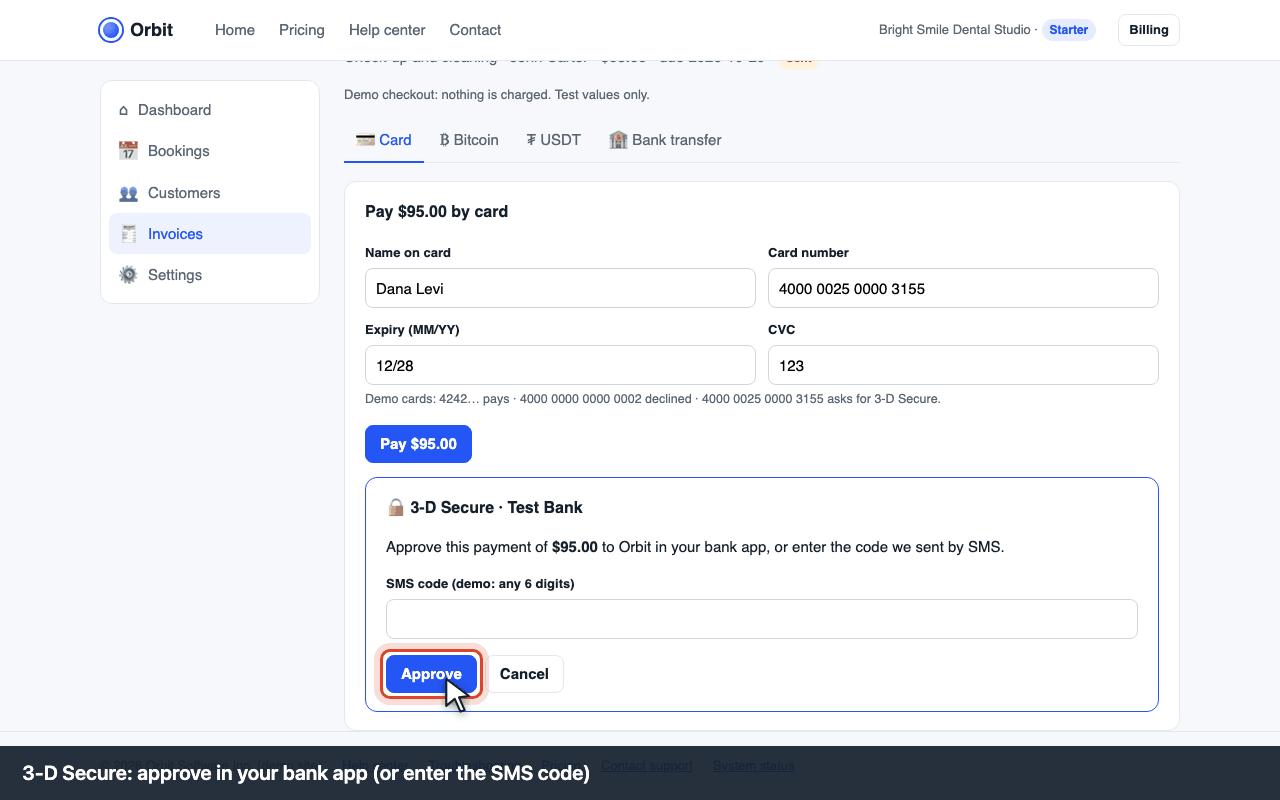Open Dashboard in the sidebar
This screenshot has width=1280, height=800.
coord(210,110)
